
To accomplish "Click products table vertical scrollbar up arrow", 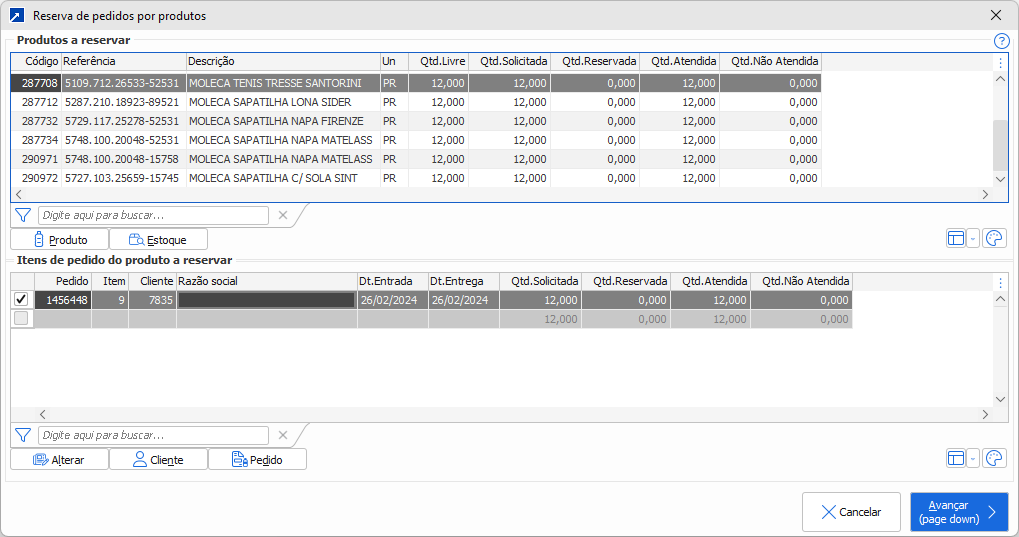I will click(1000, 79).
